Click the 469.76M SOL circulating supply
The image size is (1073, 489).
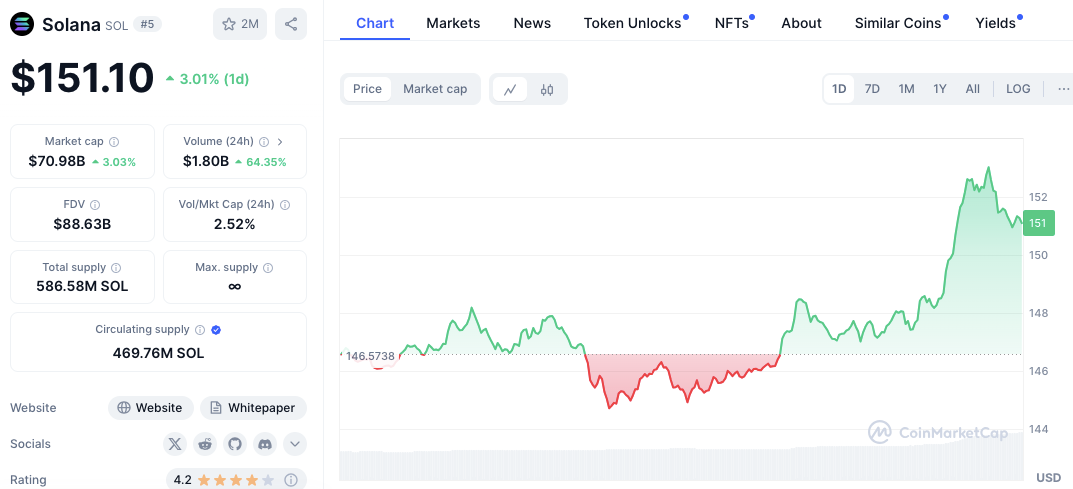[158, 354]
